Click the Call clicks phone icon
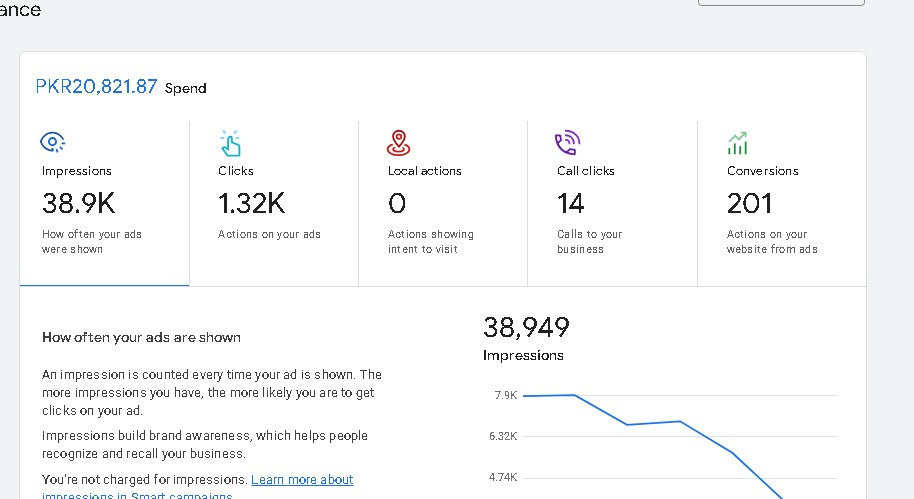Screen dimensions: 914x499 (x=568, y=143)
